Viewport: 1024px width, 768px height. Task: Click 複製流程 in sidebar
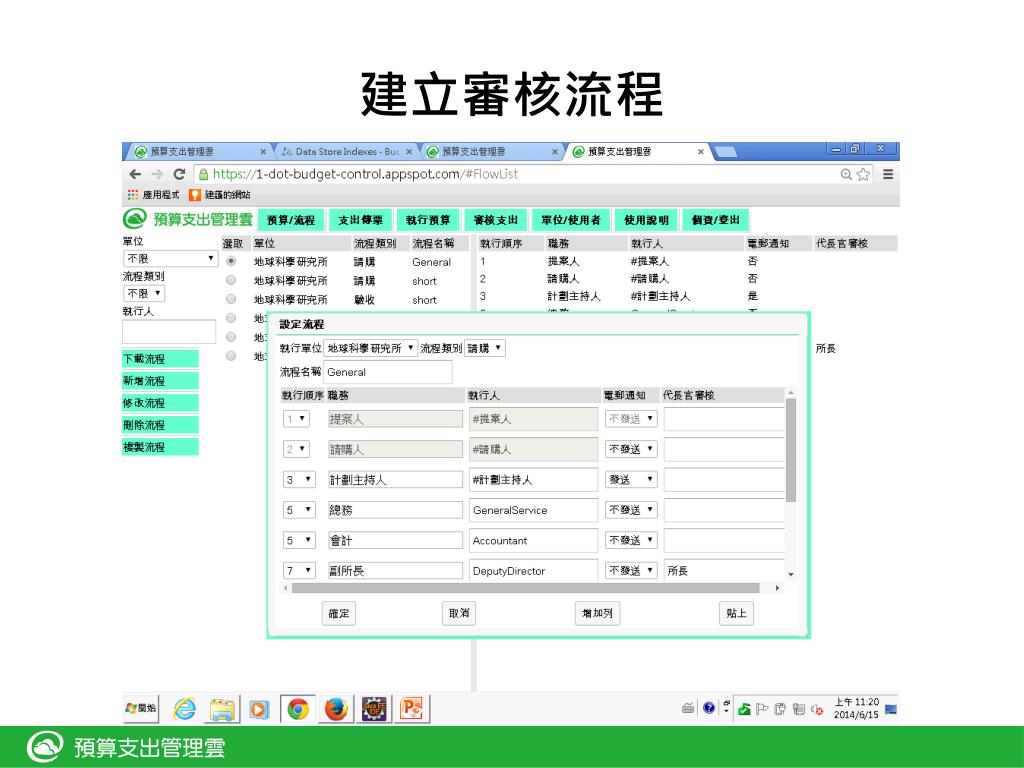pos(160,447)
